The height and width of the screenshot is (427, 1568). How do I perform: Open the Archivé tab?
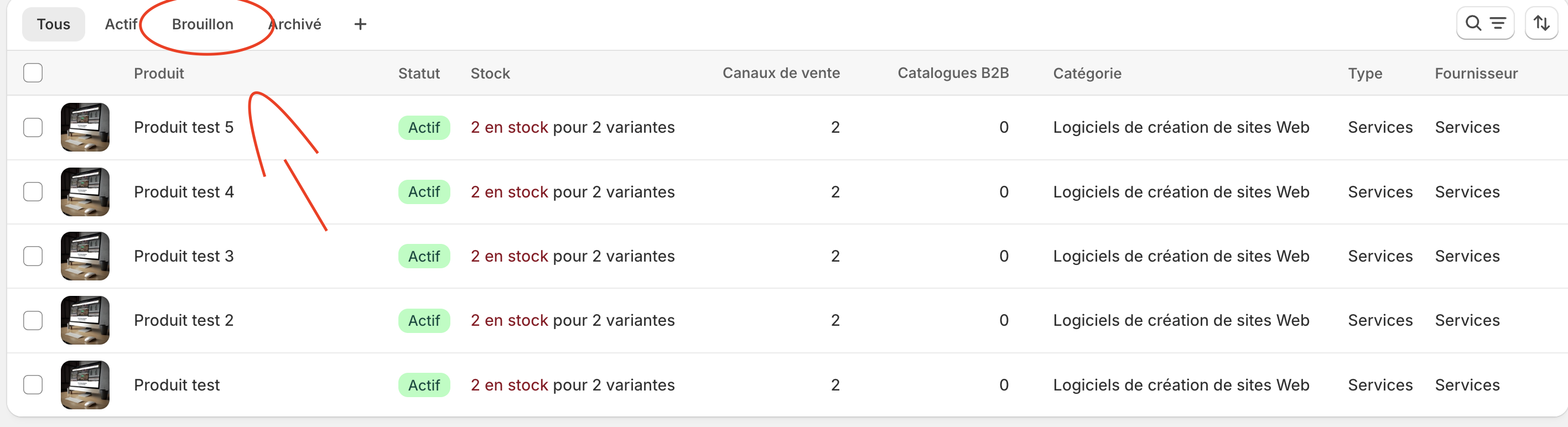[x=294, y=24]
